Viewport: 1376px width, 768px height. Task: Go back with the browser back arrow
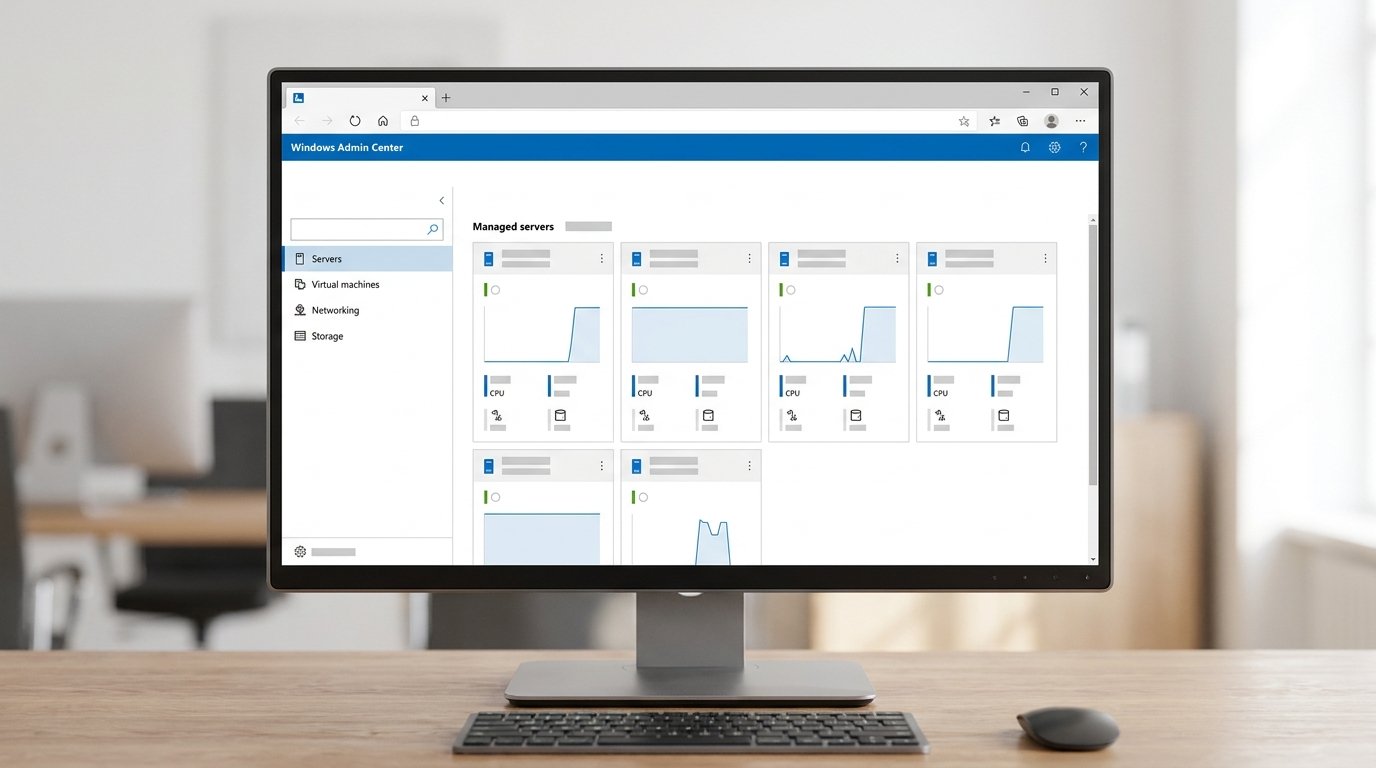click(x=299, y=121)
